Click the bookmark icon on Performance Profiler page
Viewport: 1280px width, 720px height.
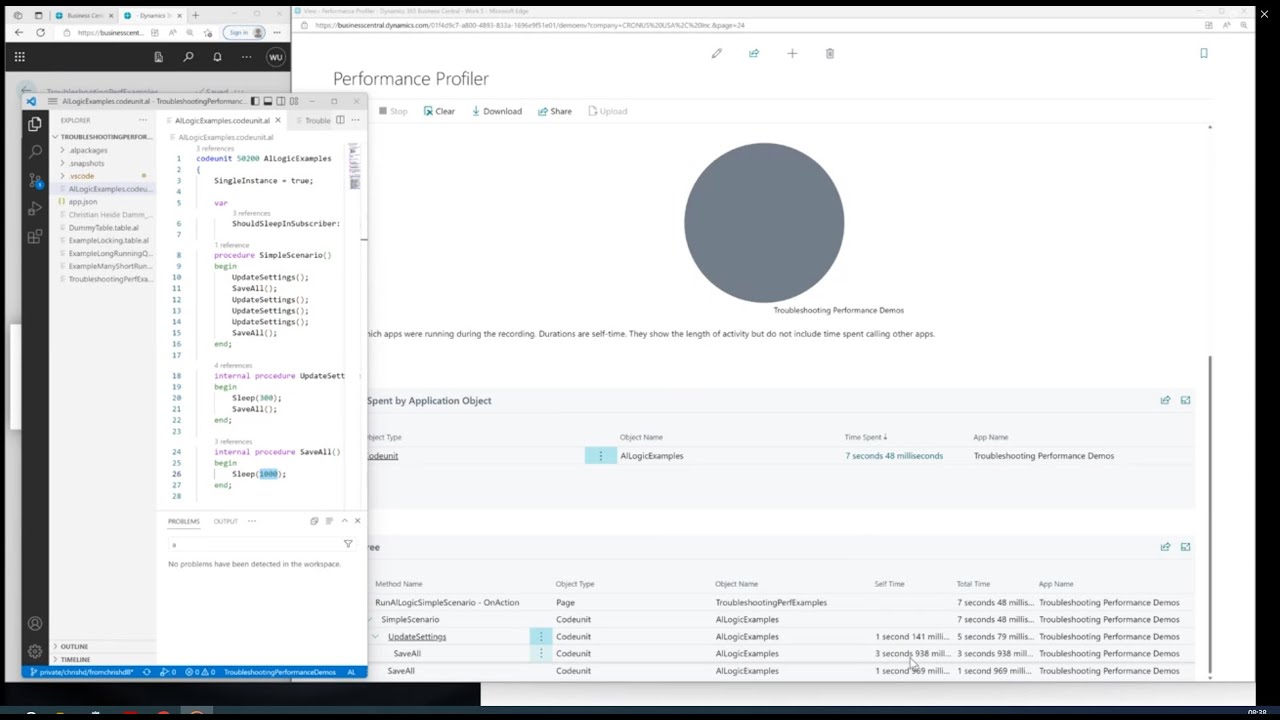click(1204, 53)
